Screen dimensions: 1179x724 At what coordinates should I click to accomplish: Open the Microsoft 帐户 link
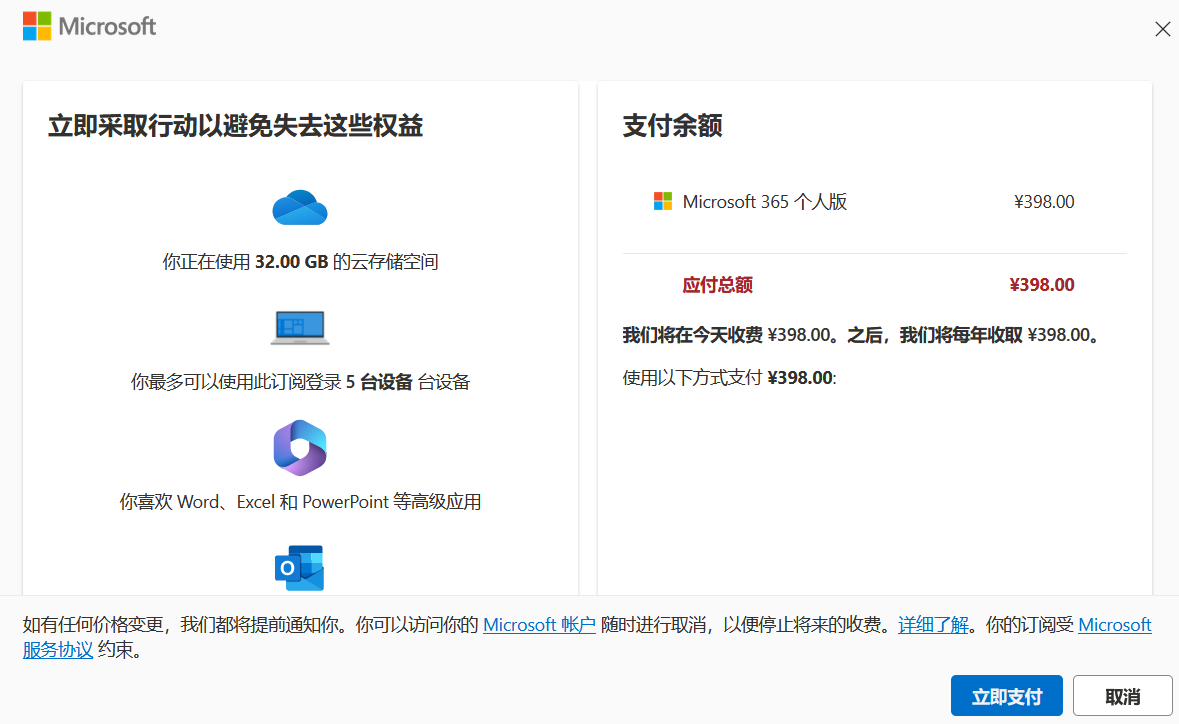tap(539, 625)
